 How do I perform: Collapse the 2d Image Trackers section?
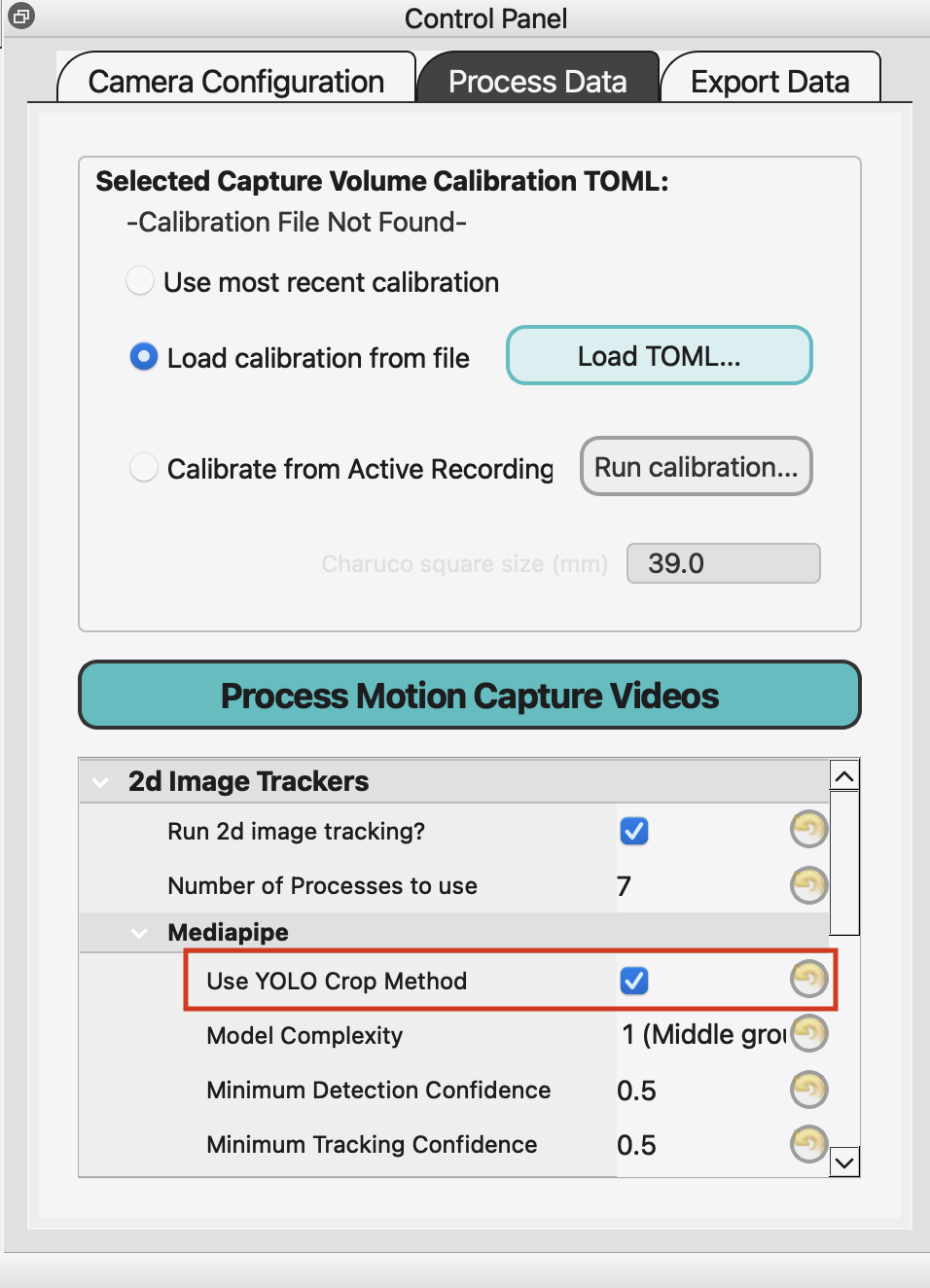coord(99,781)
